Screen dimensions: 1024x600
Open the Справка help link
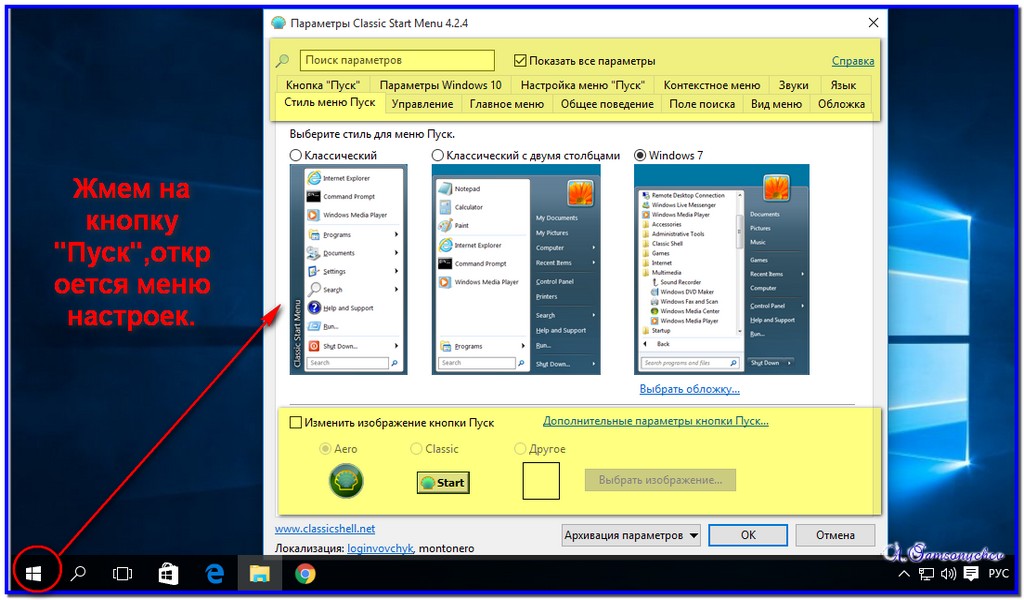853,61
